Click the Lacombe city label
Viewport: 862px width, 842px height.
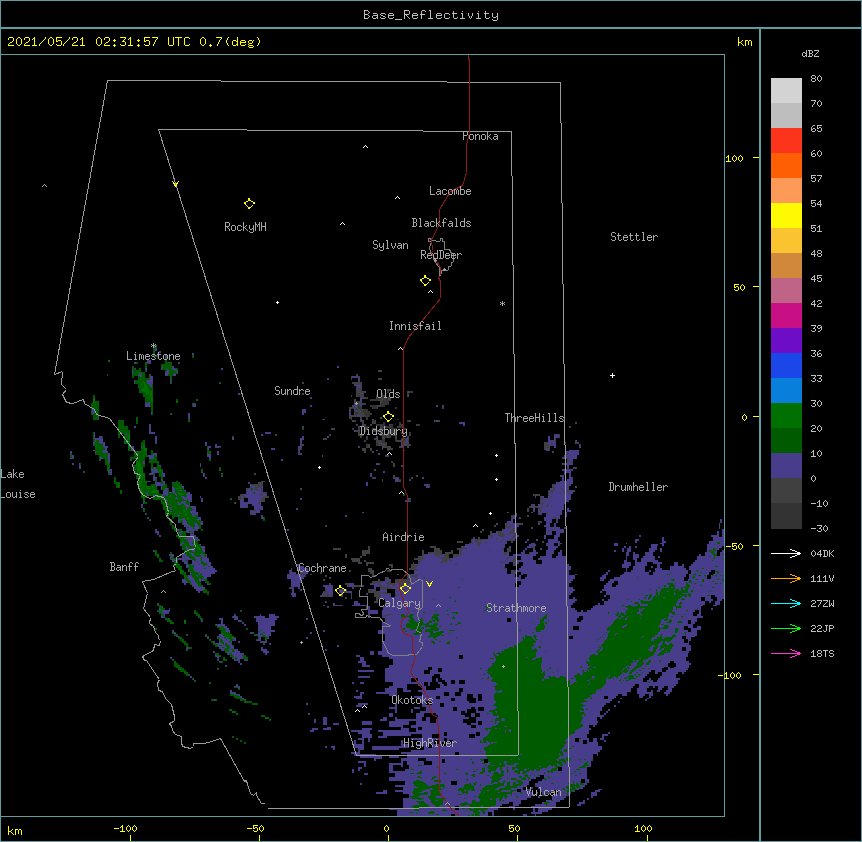click(450, 191)
